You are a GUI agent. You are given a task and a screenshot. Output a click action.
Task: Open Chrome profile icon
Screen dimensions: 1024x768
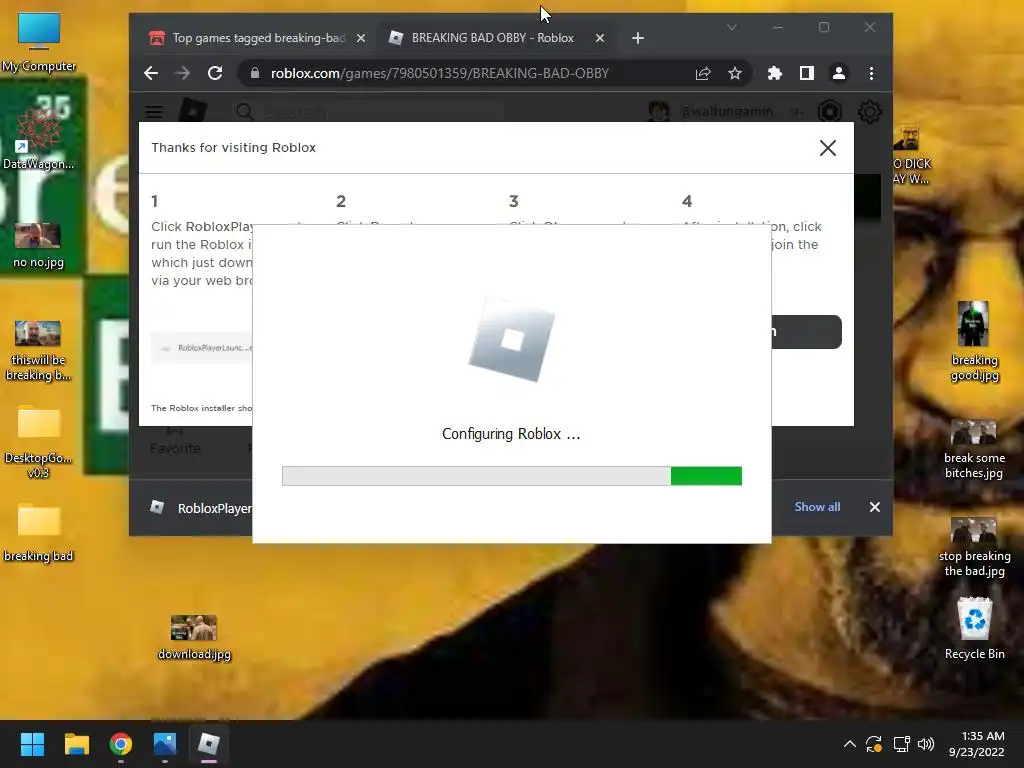tap(839, 73)
